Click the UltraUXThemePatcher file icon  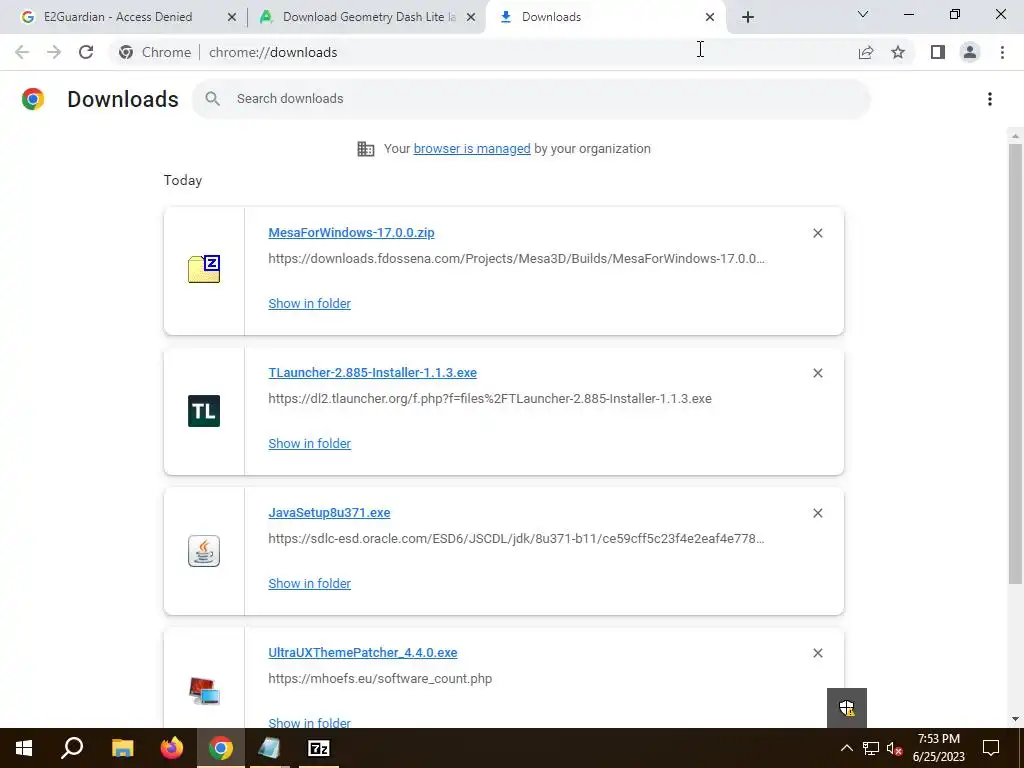pyautogui.click(x=204, y=691)
